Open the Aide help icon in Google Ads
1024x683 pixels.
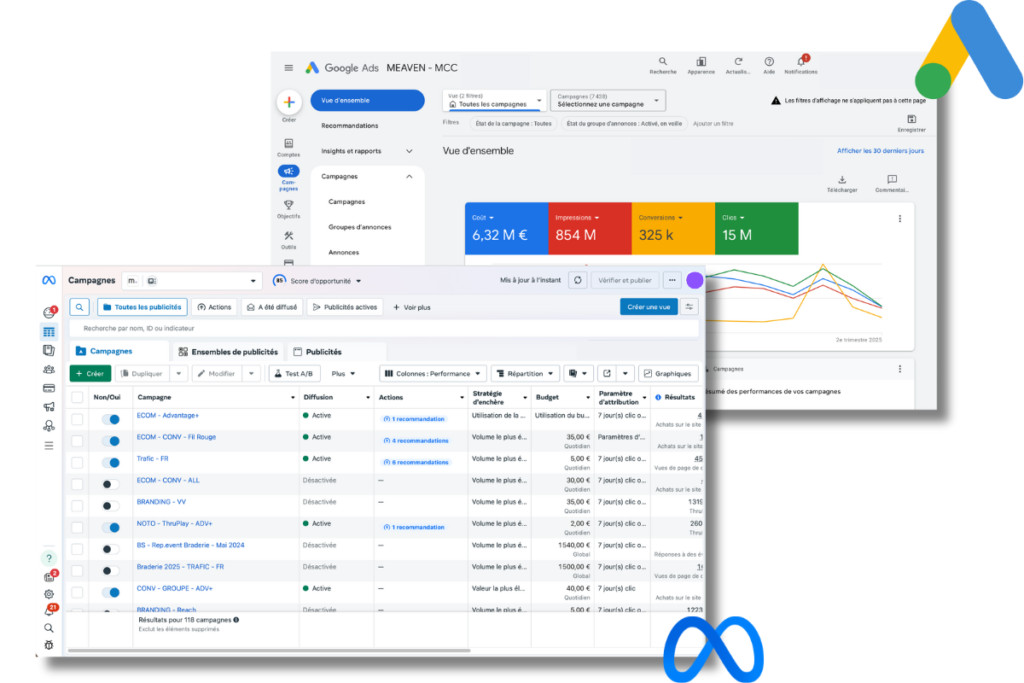coord(769,62)
